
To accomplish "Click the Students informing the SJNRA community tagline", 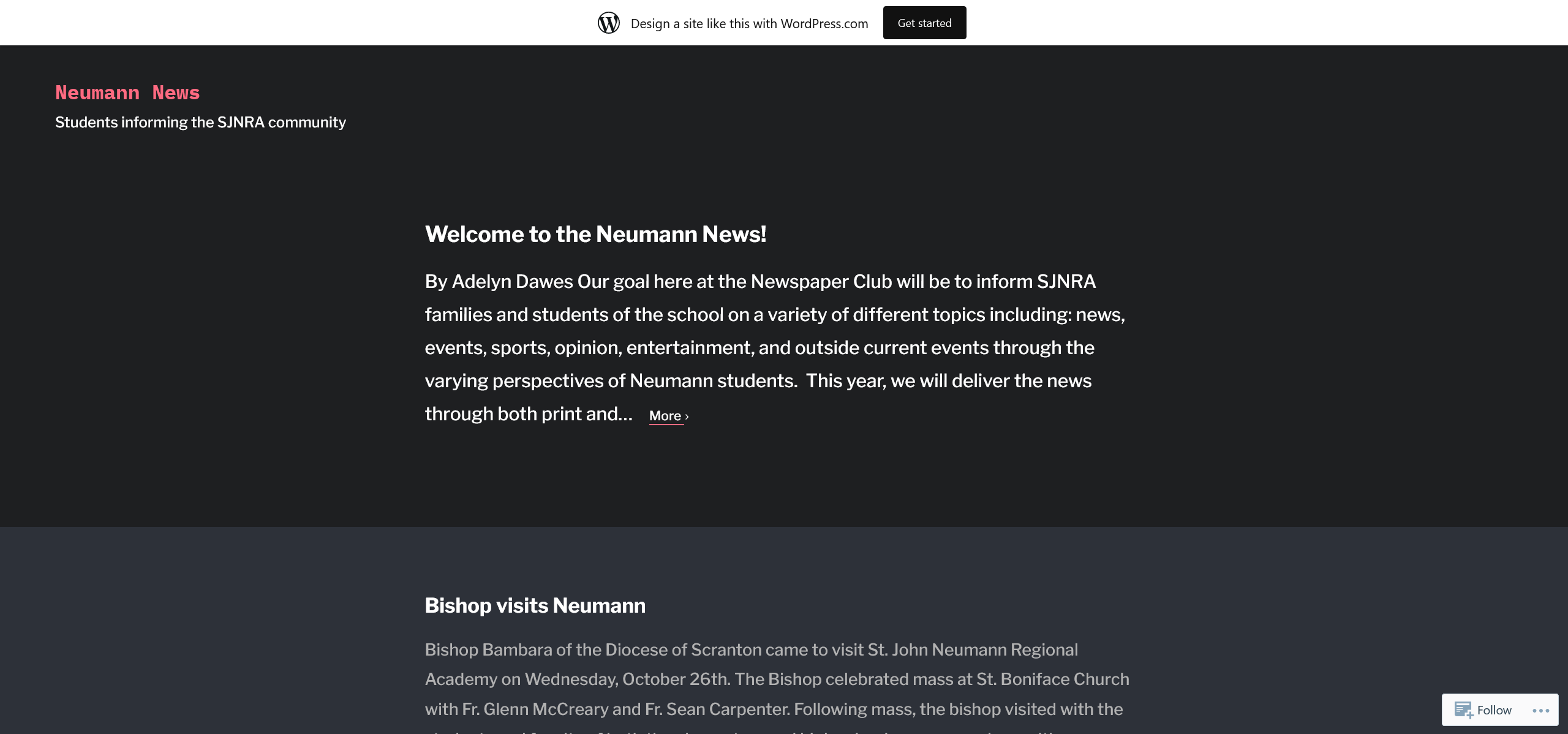I will tap(200, 122).
